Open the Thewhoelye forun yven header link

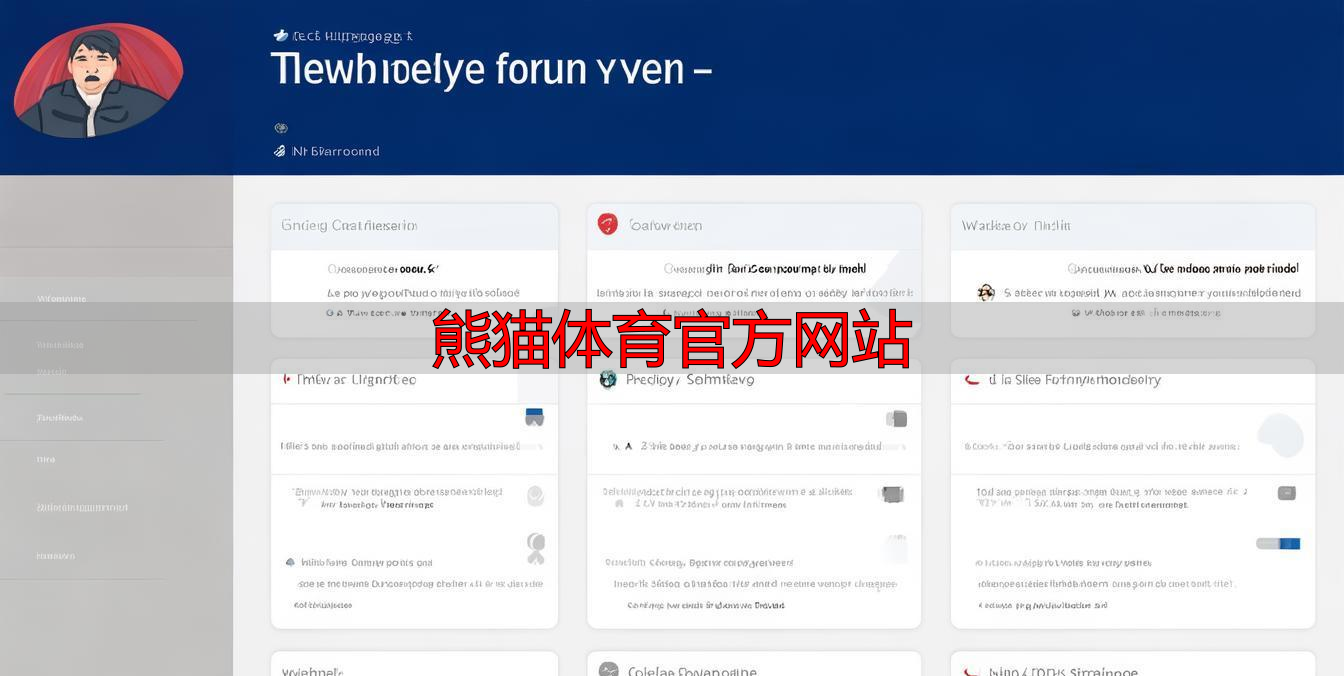point(491,69)
